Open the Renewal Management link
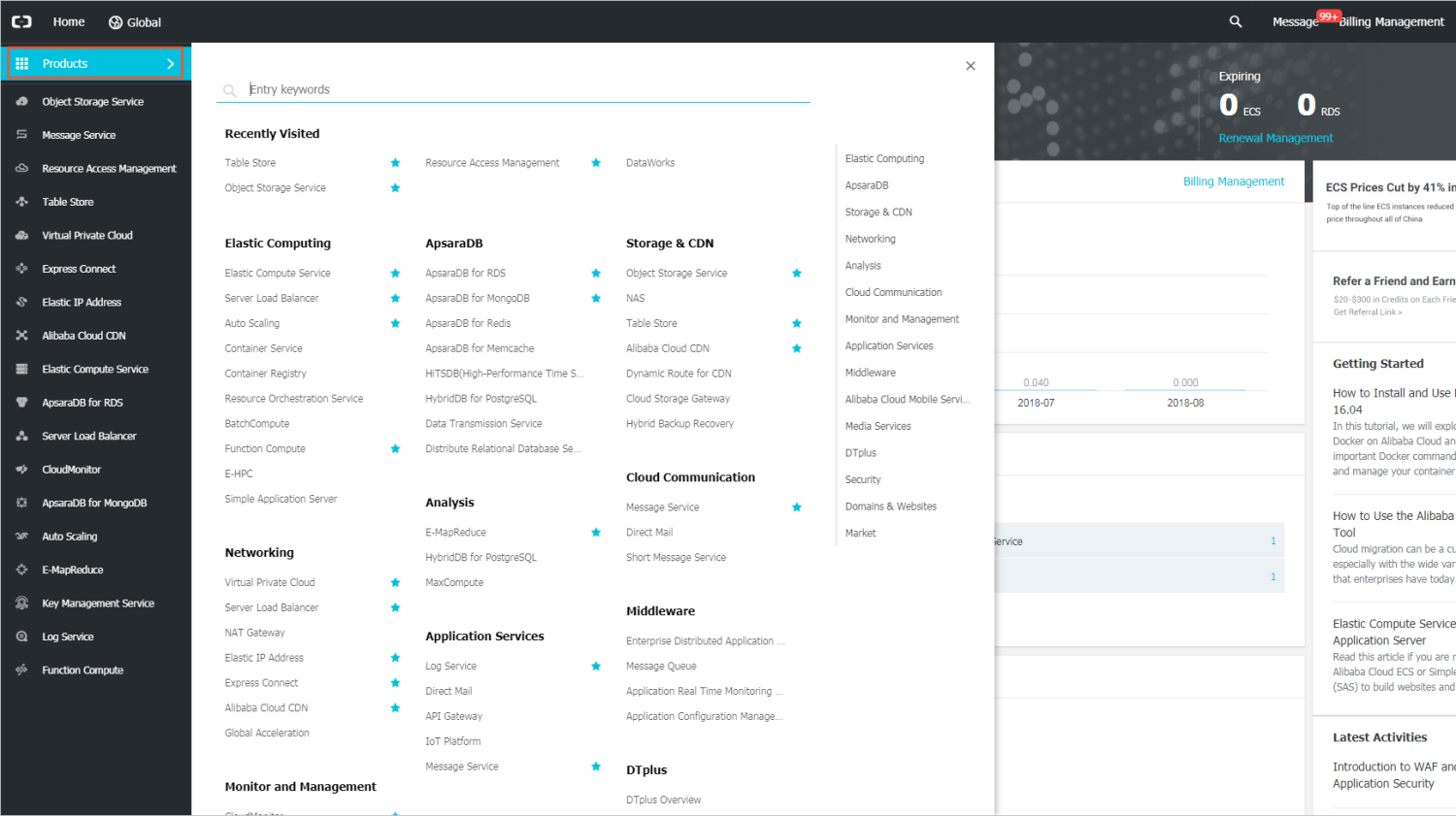 pos(1275,138)
